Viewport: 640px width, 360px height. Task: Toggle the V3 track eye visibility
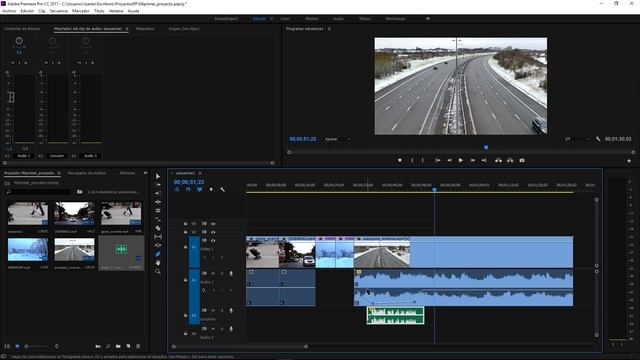[213, 224]
